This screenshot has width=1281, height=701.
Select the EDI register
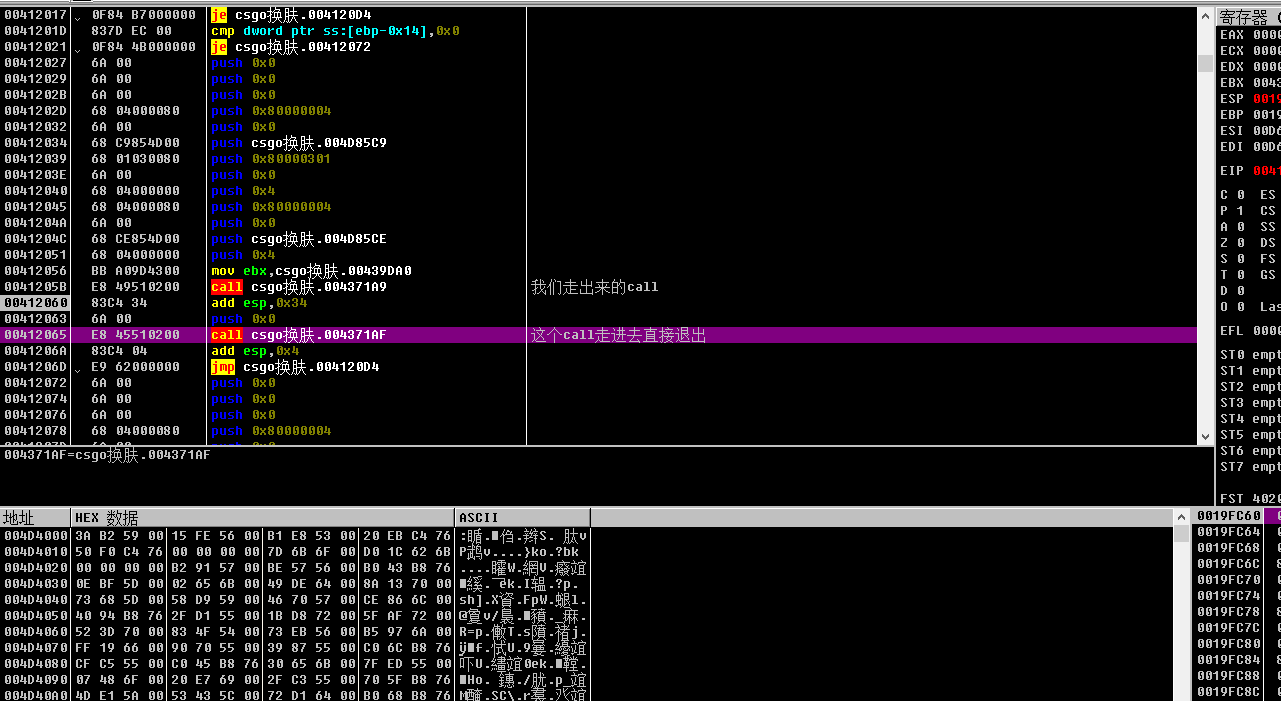click(1250, 147)
